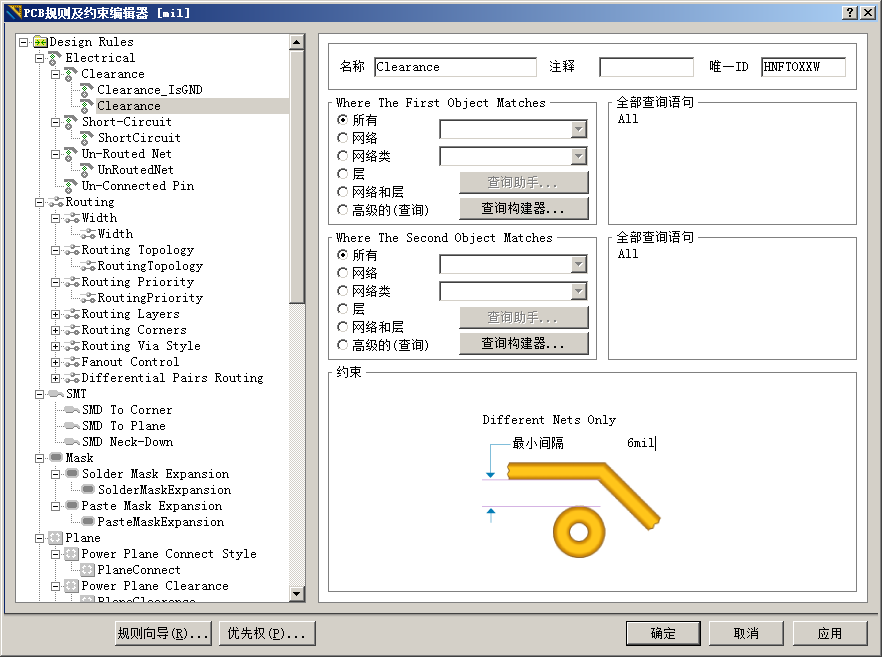Click the SMD To Corner icon
Screen dimensions: 882x657
pyautogui.click(x=71, y=410)
